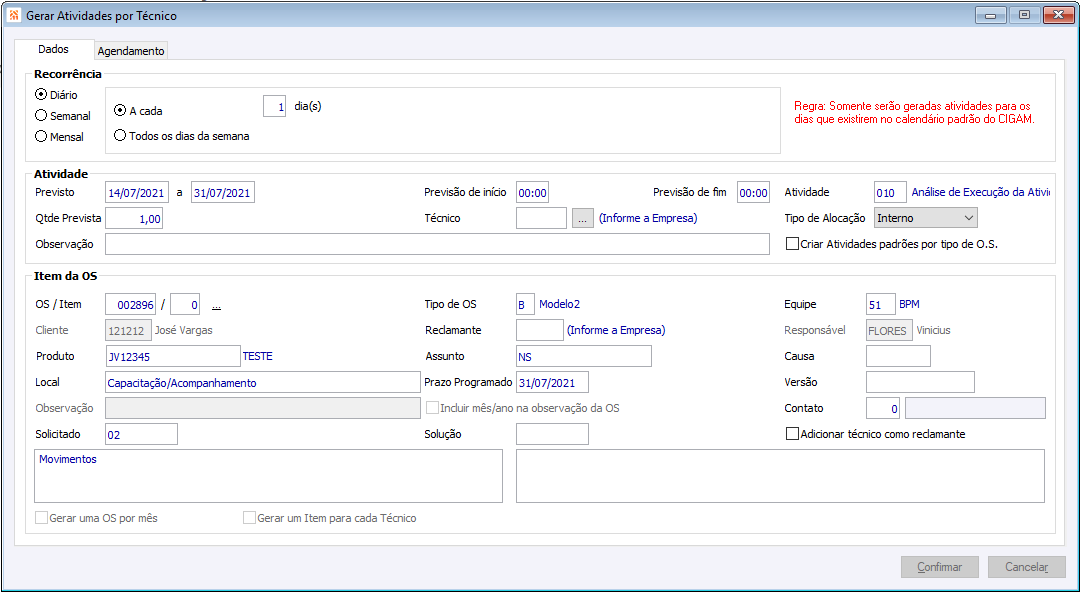
Task: Click the Previsto start date field
Action: (x=142, y=192)
